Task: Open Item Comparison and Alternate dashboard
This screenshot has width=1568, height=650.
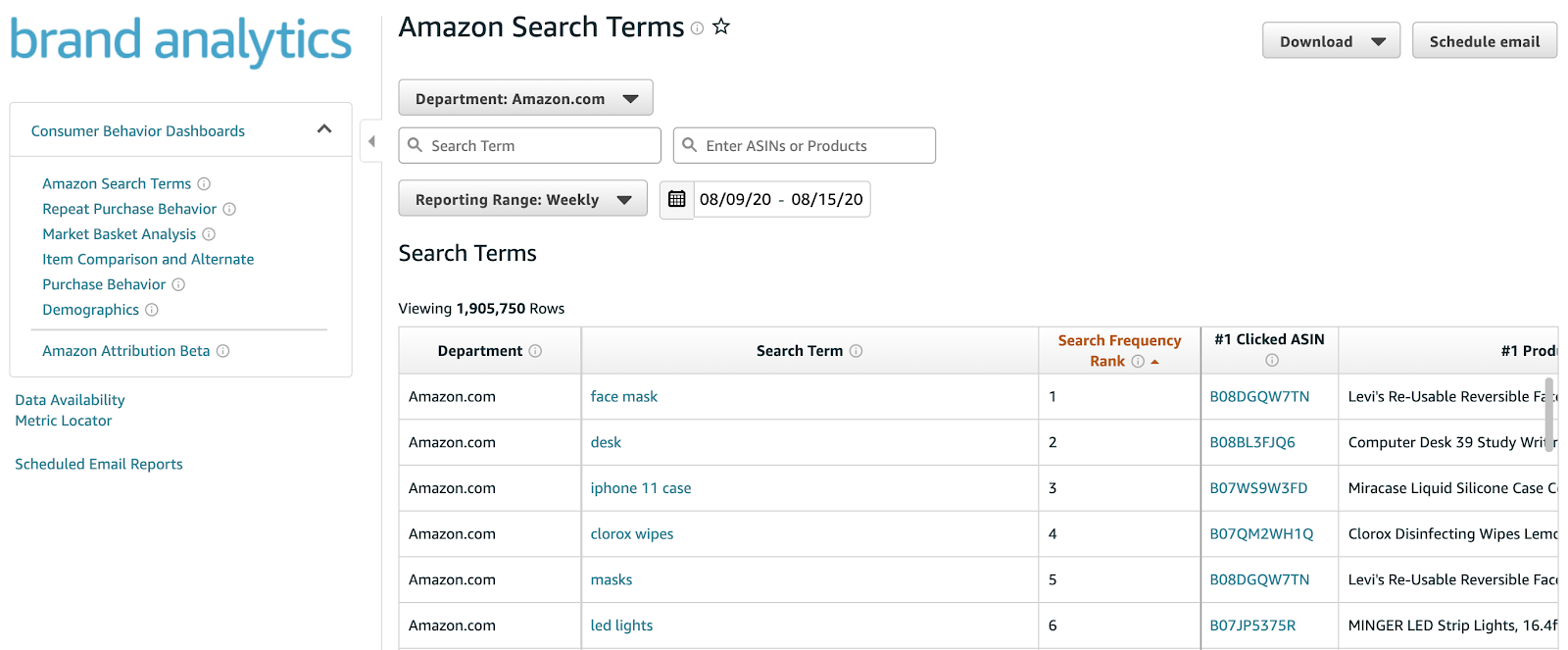Action: (148, 259)
